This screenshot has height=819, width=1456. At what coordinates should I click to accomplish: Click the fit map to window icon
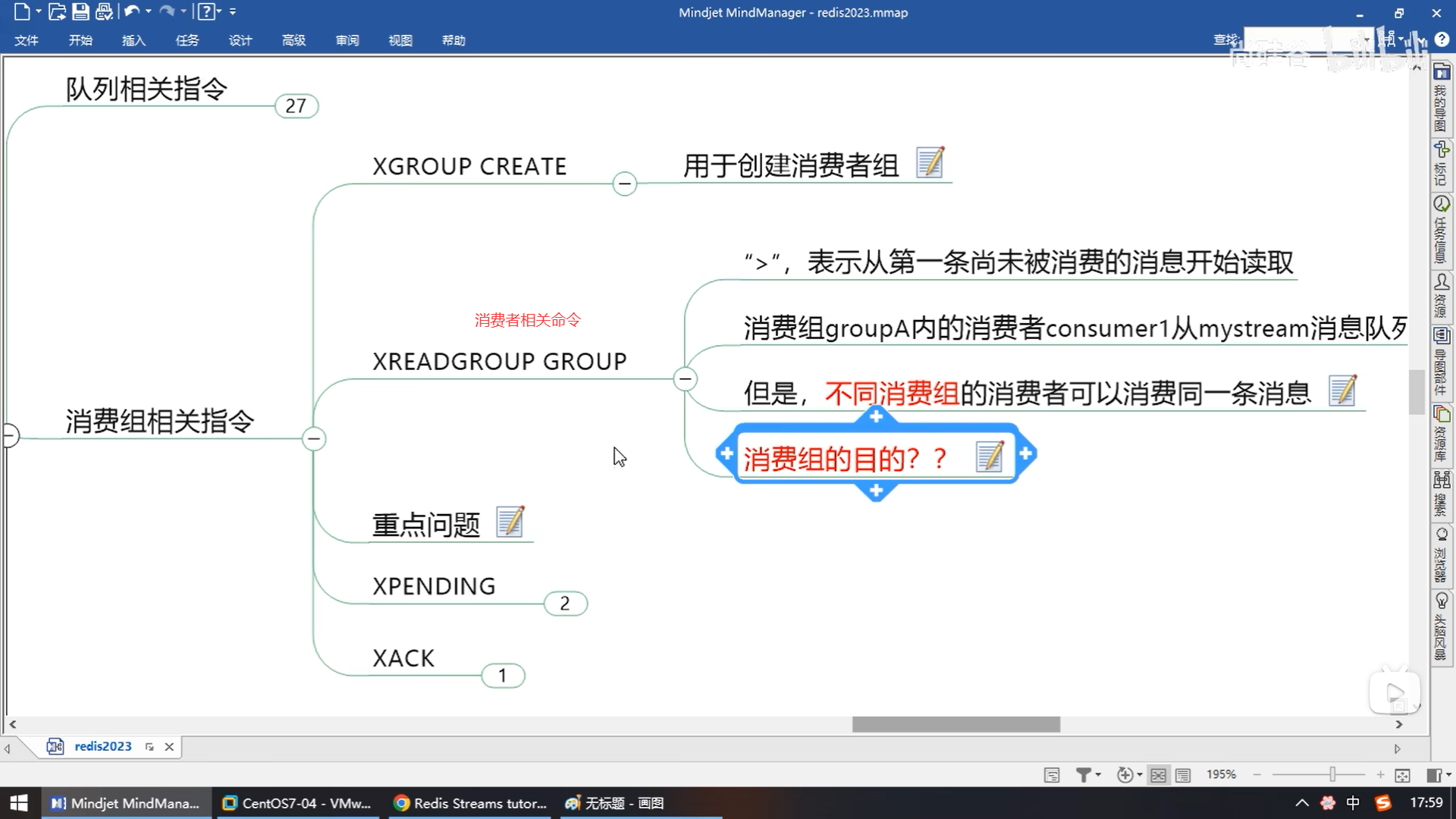1402,774
